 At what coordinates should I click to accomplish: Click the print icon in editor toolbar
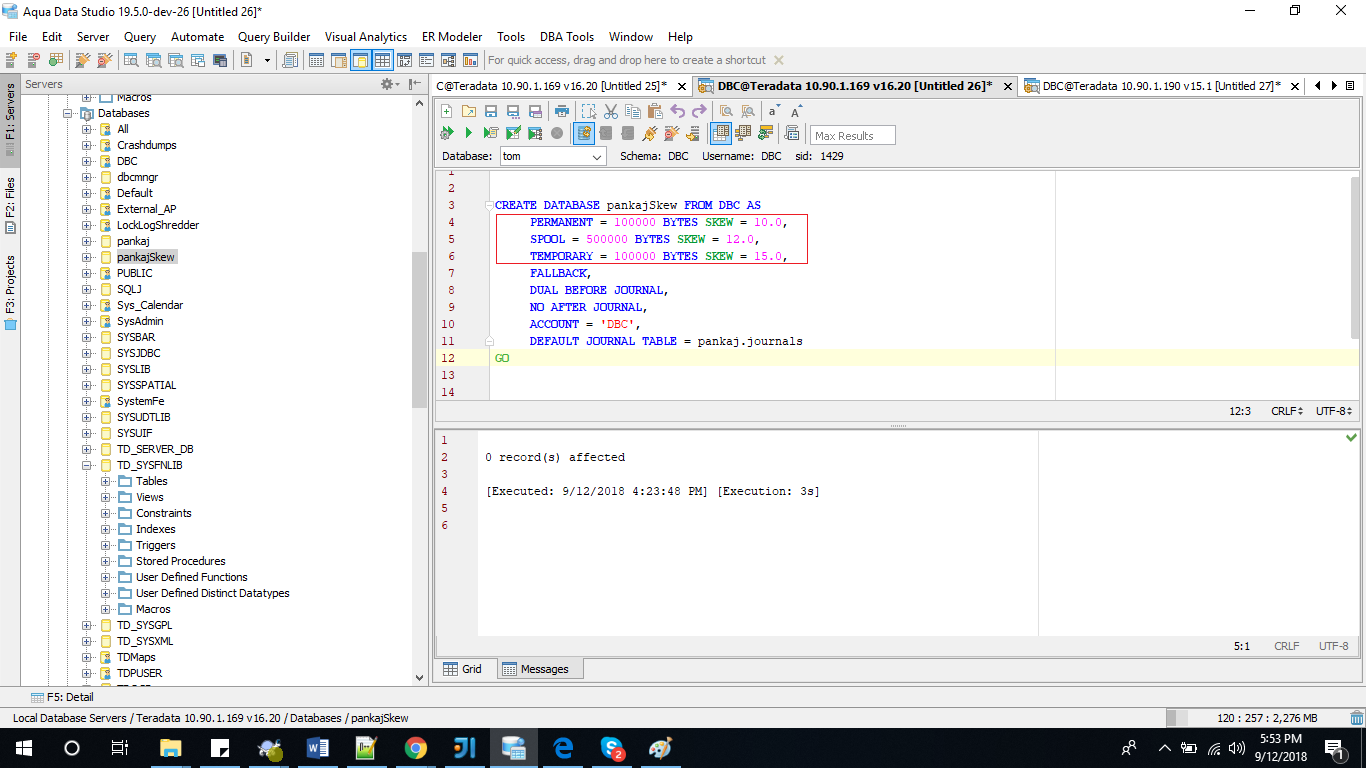562,111
